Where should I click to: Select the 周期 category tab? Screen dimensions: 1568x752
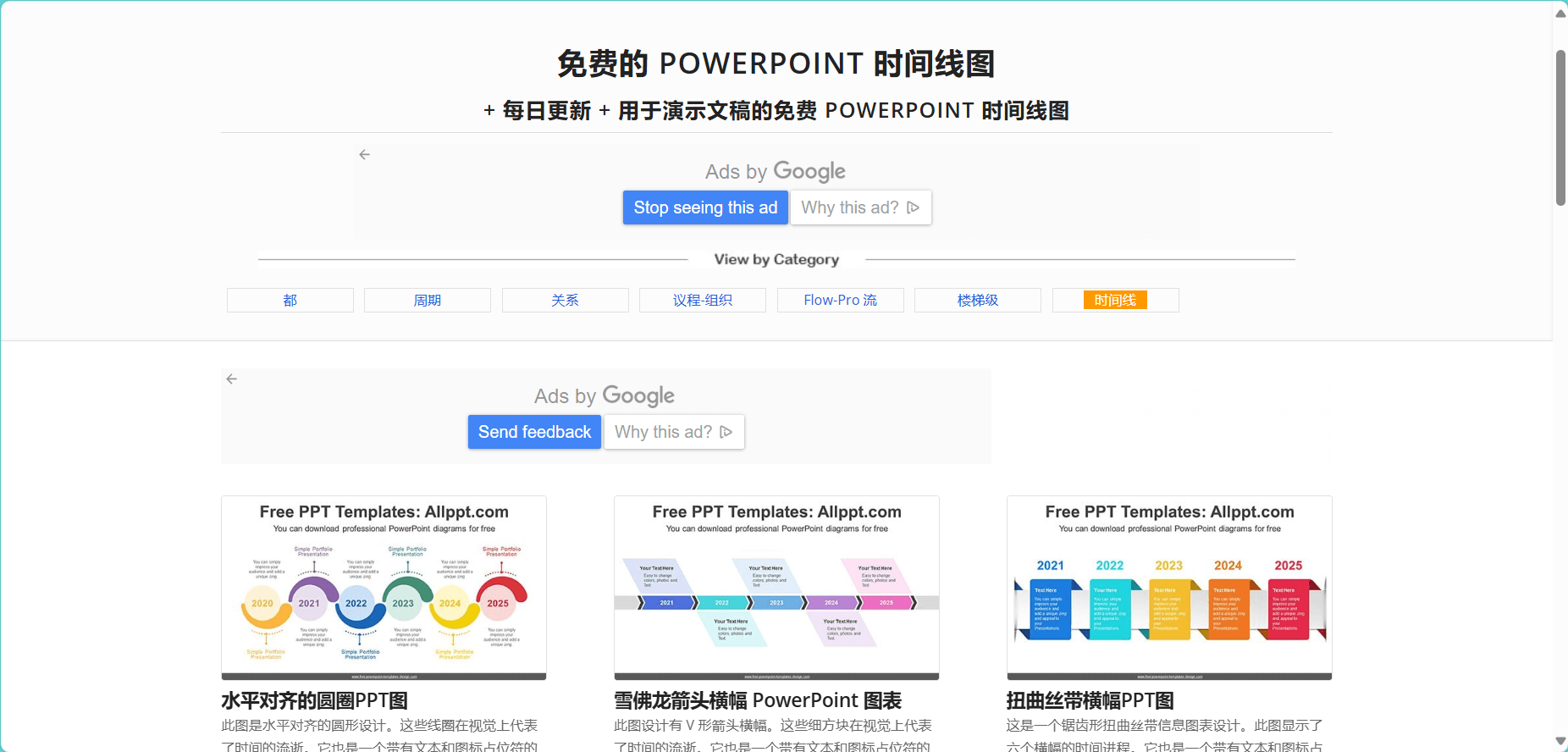click(427, 301)
